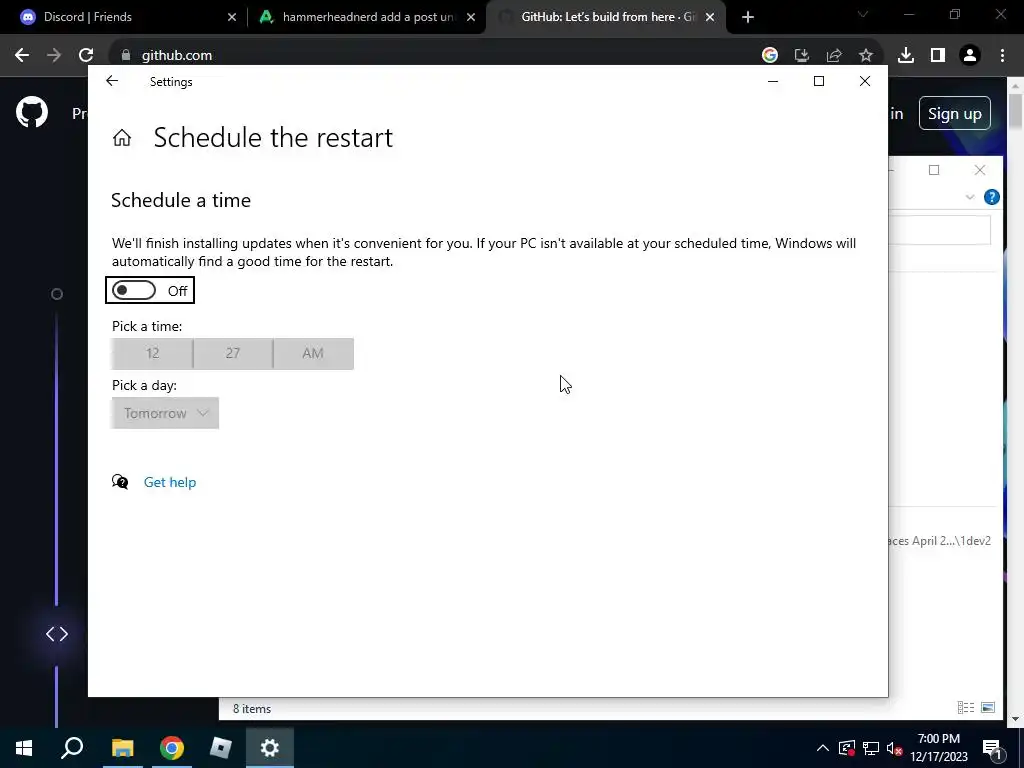Close the GitHub tab
This screenshot has width=1024, height=768.
point(710,17)
